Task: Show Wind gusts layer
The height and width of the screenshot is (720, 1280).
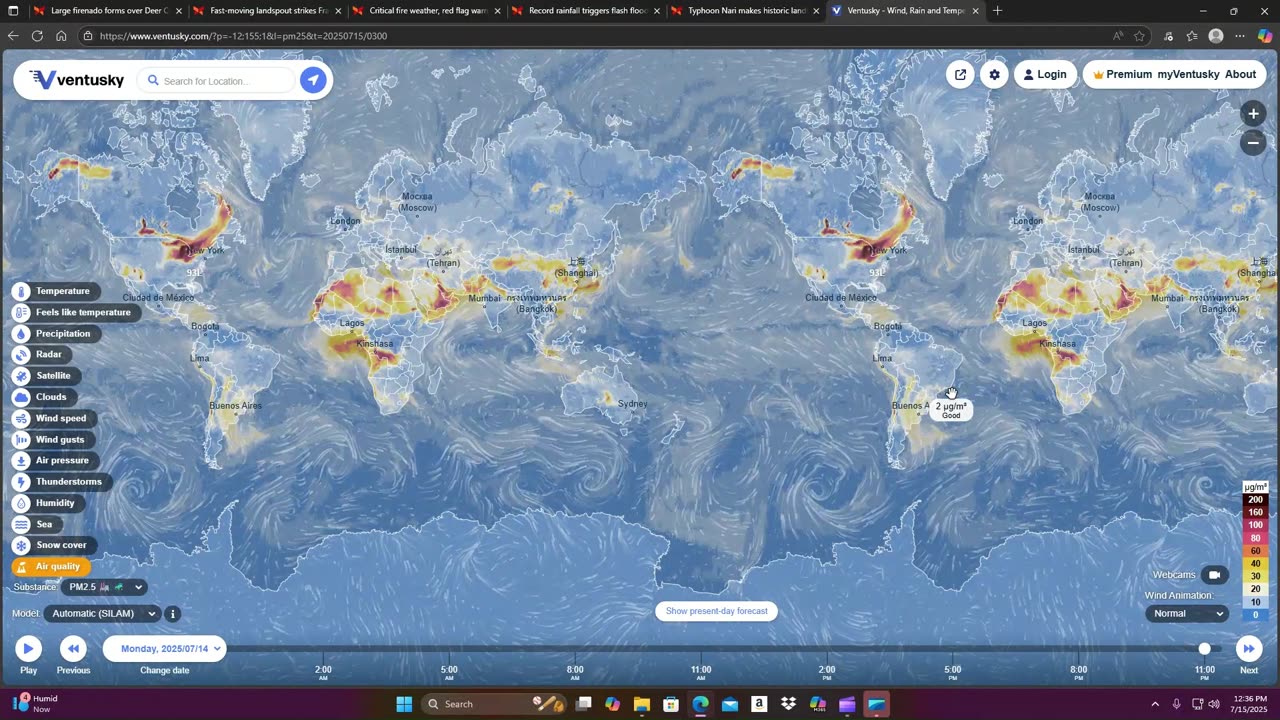Action: click(51, 439)
